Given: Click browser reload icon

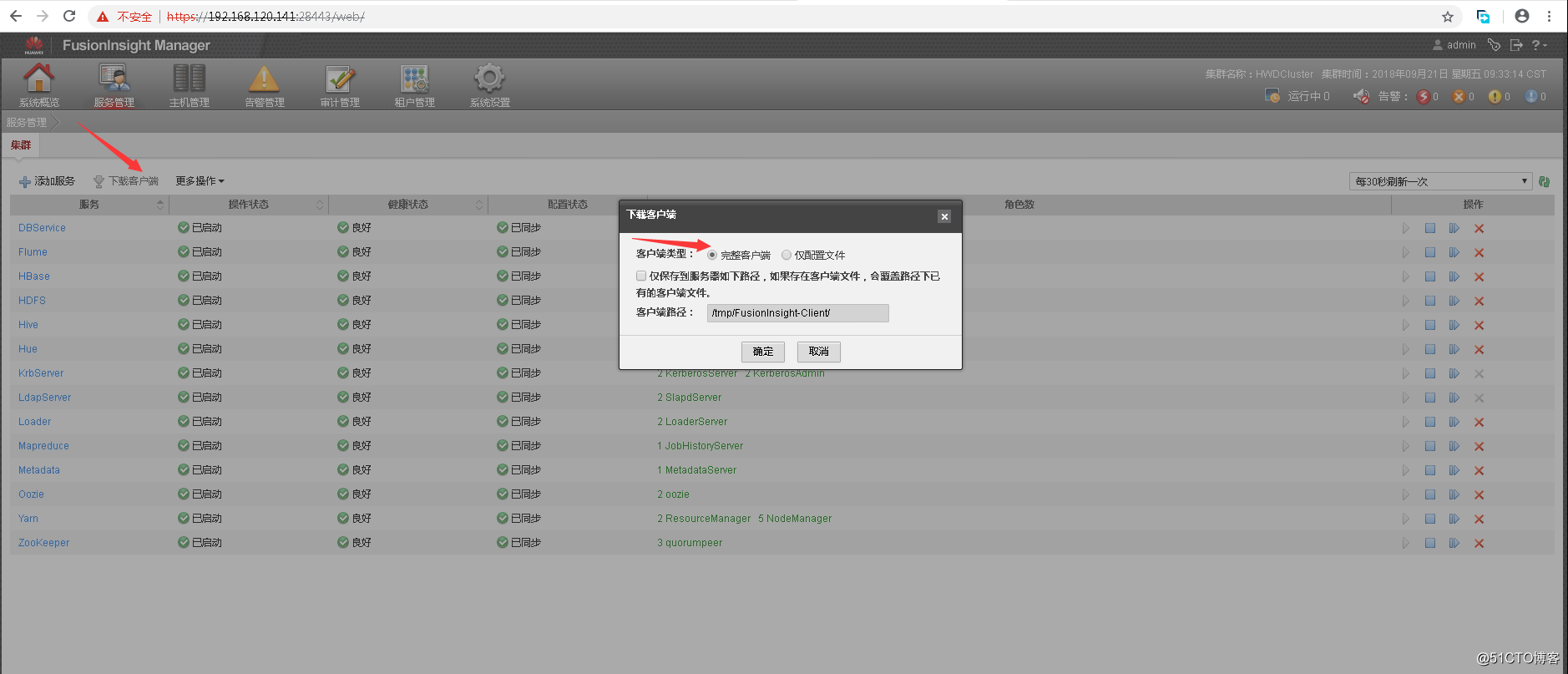Looking at the screenshot, I should (69, 16).
